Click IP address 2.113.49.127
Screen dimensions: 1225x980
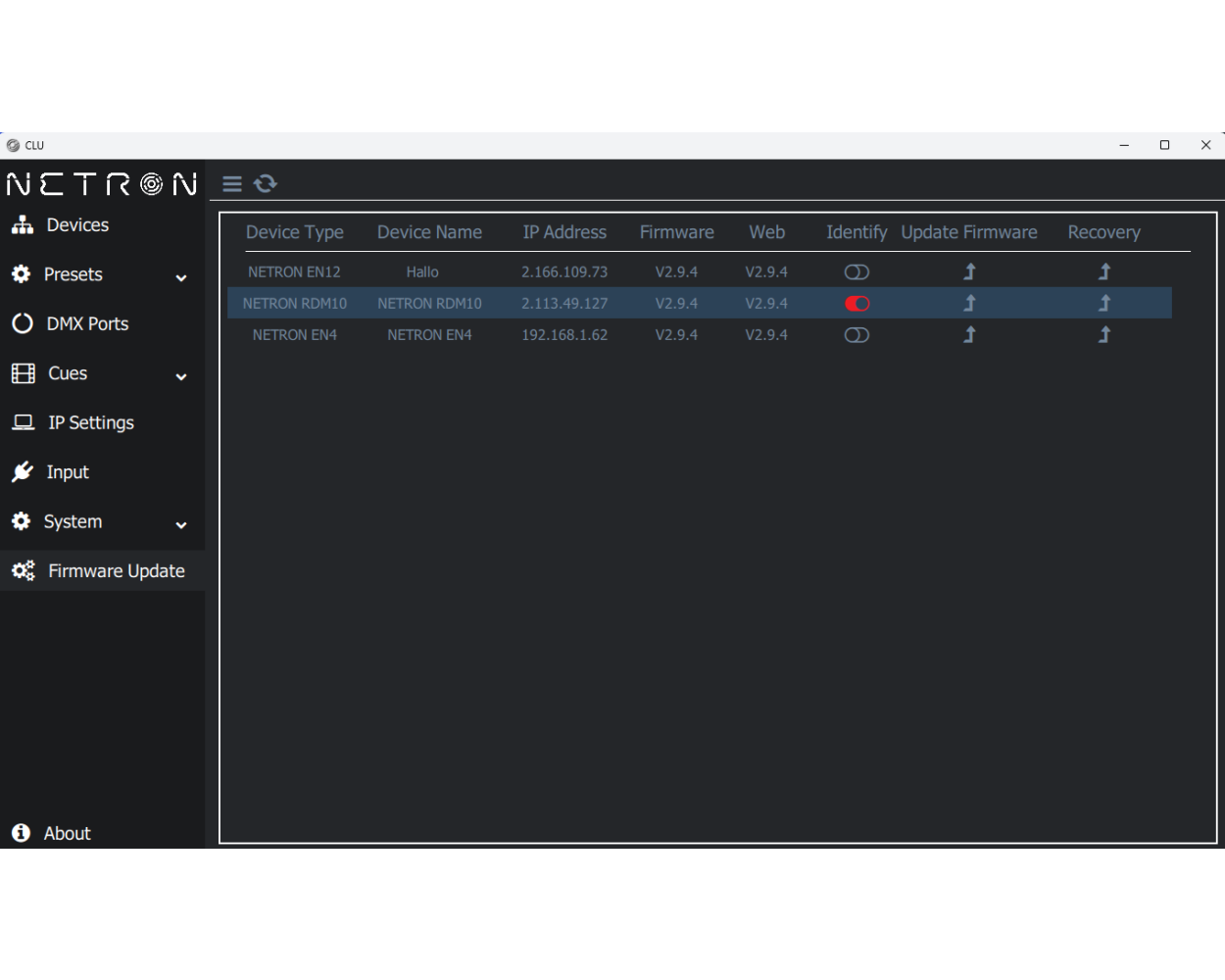point(564,303)
